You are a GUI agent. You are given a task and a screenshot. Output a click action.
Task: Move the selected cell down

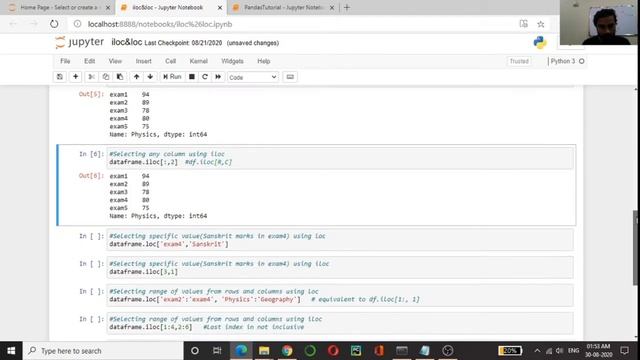pos(150,77)
